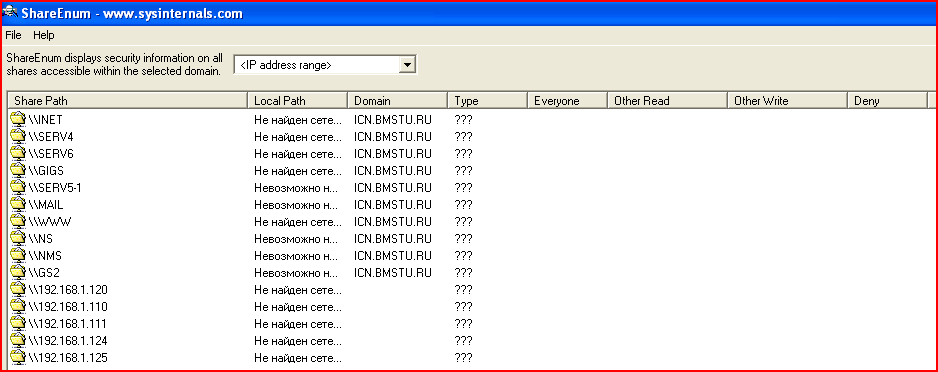Screen dimensions: 938x372
Task: Select the \\NS share path text
Action: (x=41, y=239)
